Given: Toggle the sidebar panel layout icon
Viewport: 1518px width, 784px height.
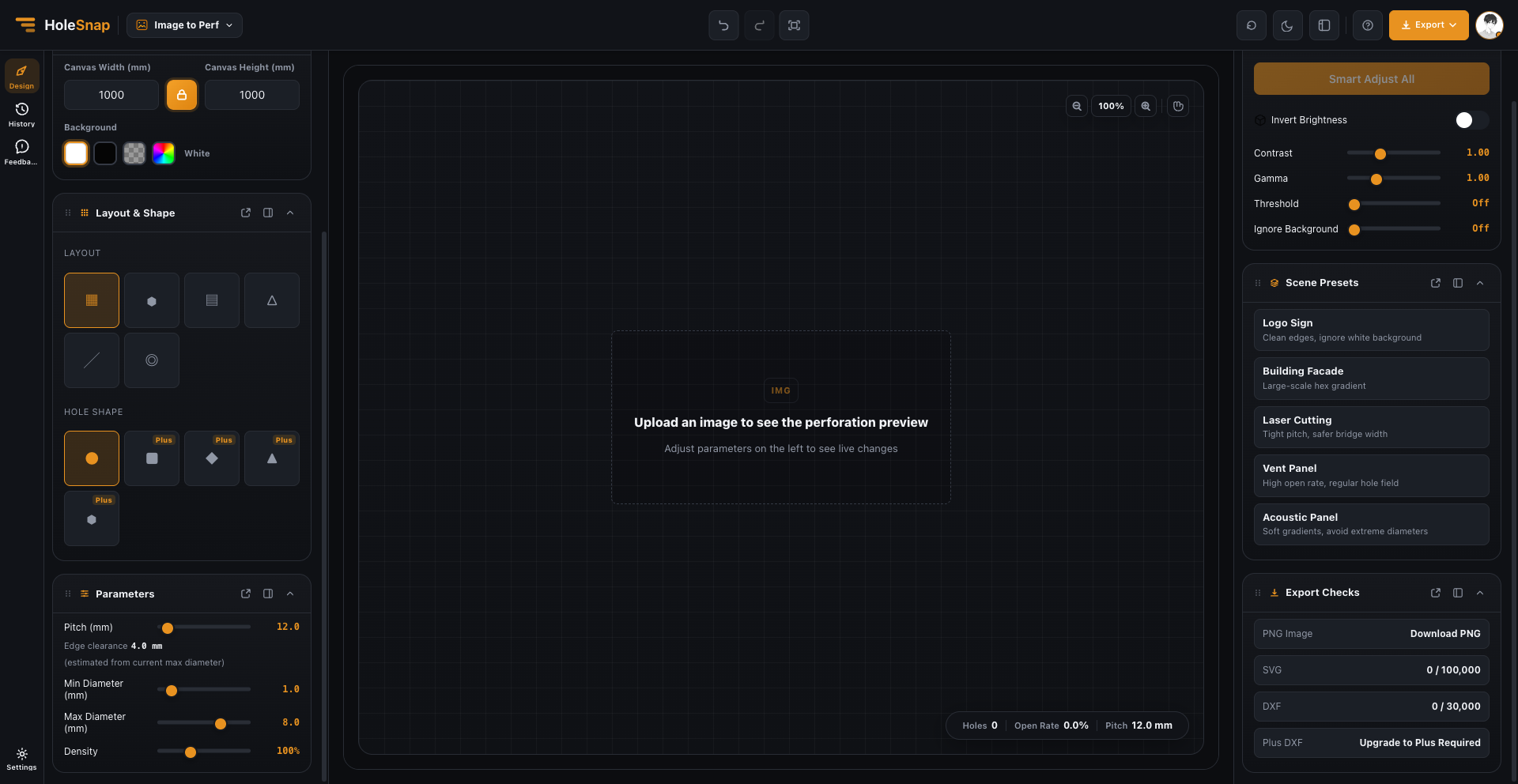Looking at the screenshot, I should click(x=1324, y=25).
